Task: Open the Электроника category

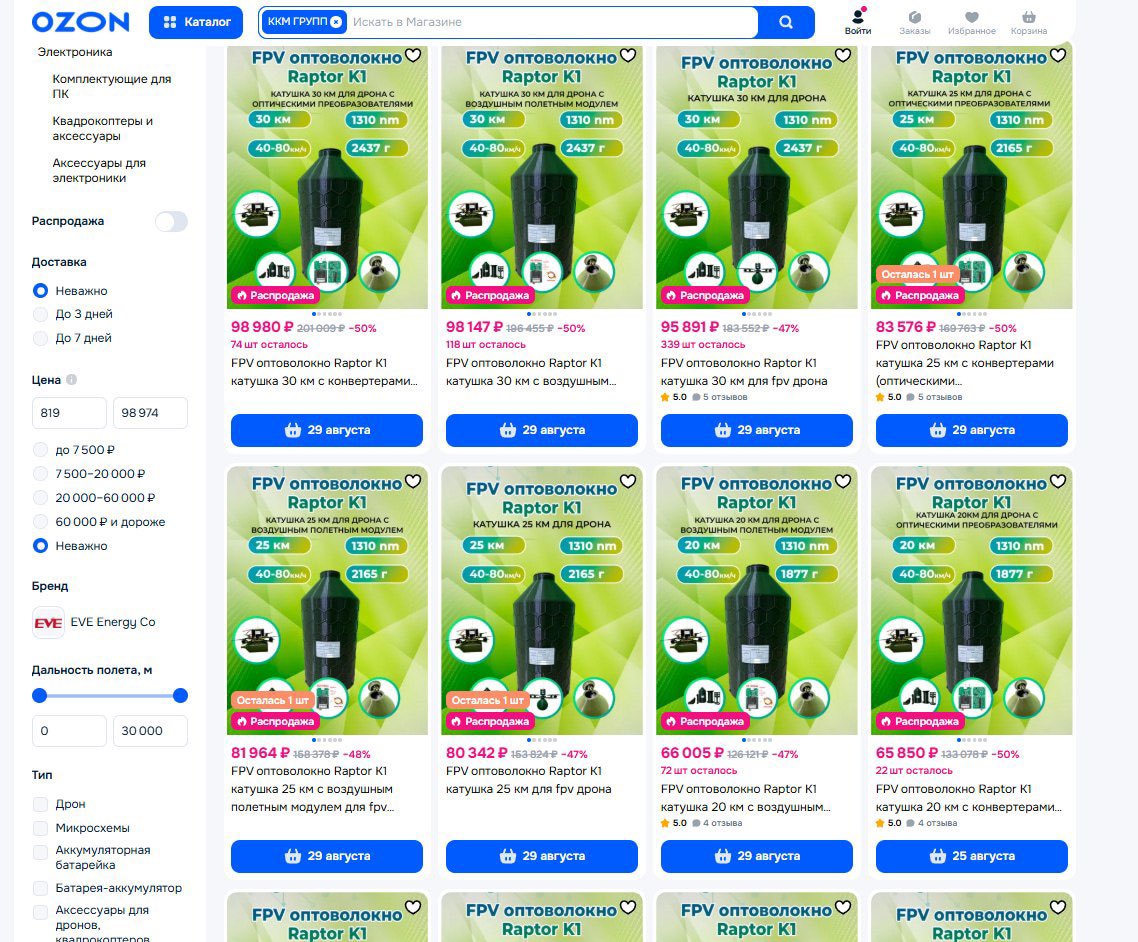Action: coord(75,52)
